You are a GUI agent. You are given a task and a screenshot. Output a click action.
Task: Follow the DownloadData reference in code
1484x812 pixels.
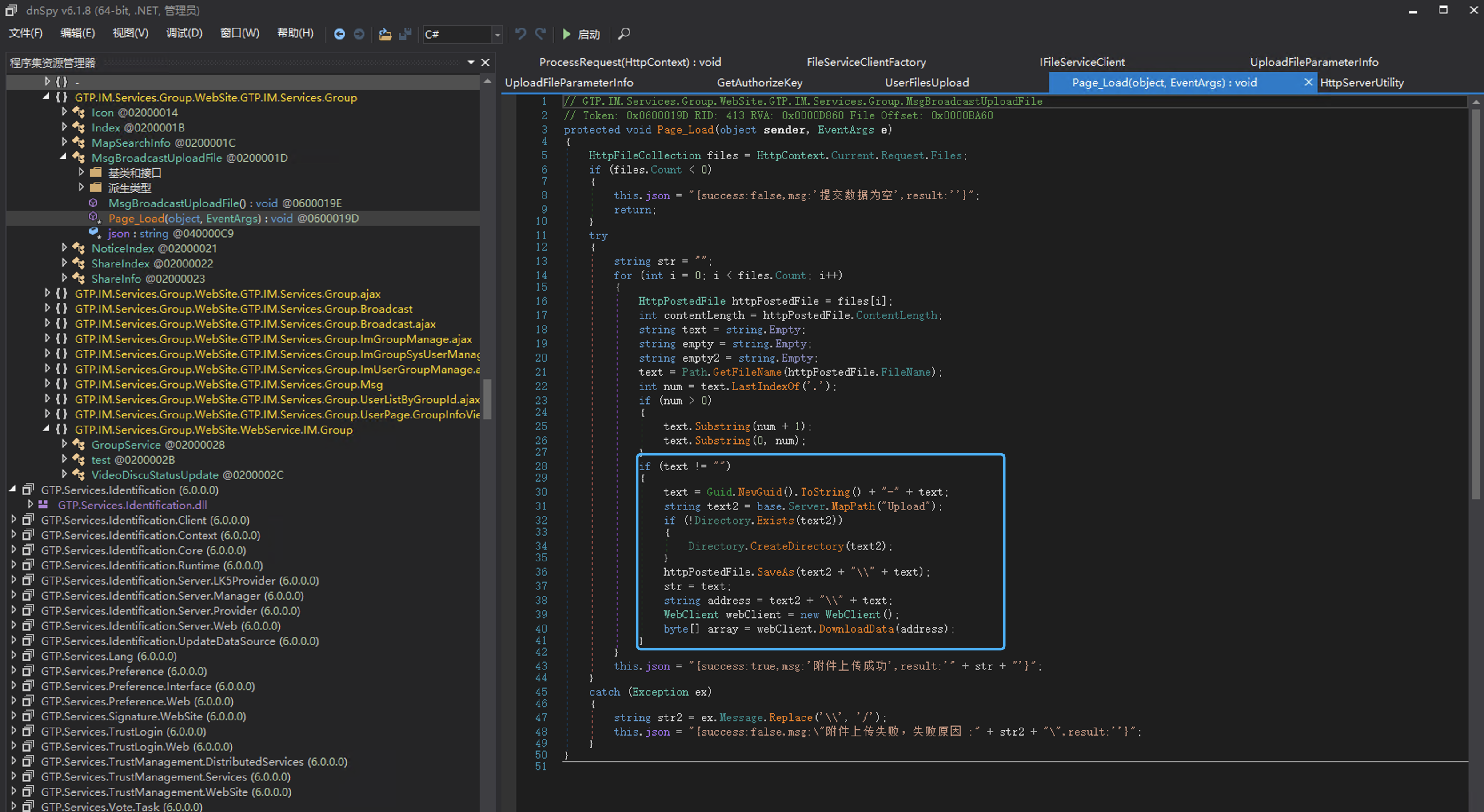click(x=856, y=629)
